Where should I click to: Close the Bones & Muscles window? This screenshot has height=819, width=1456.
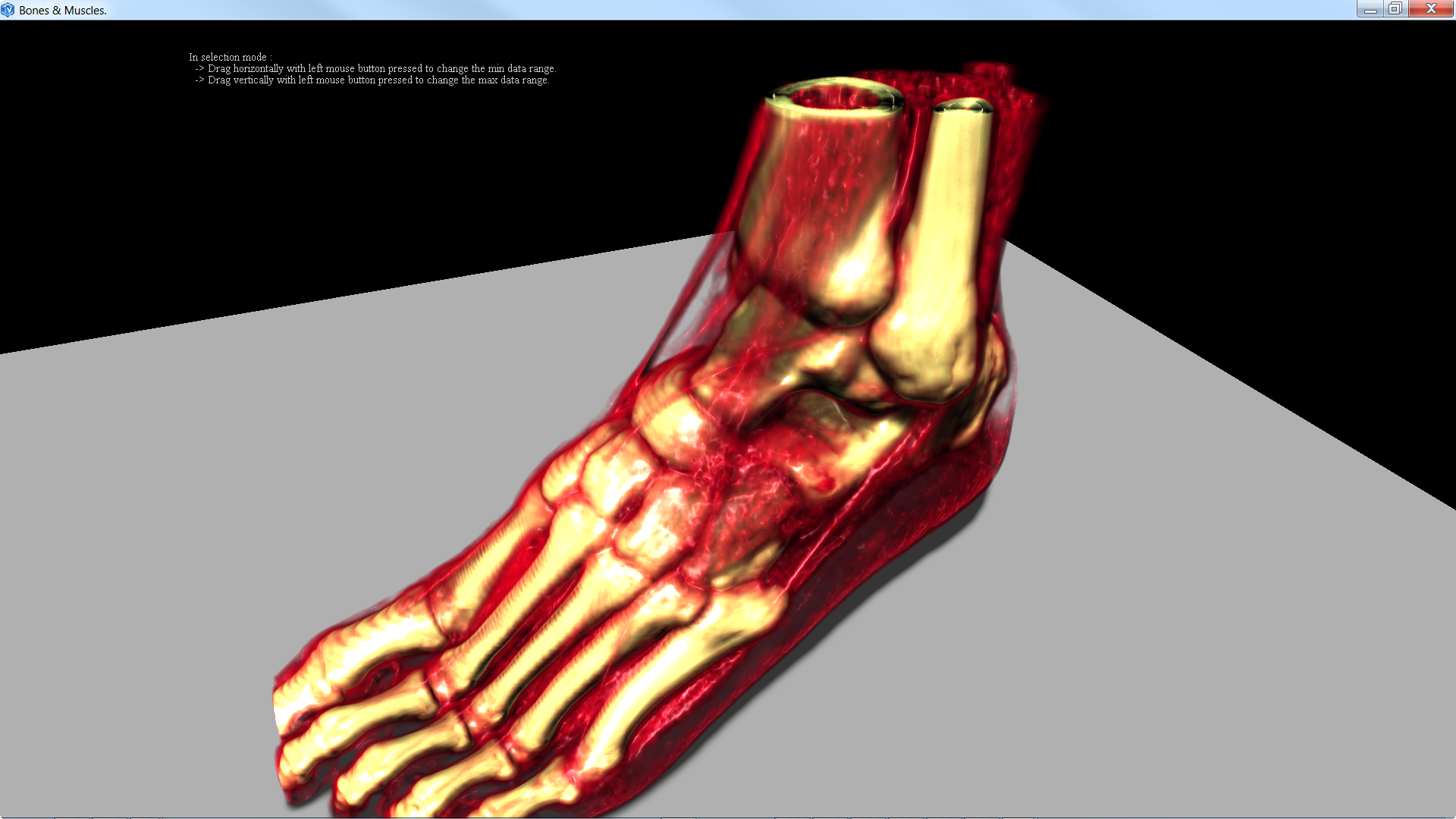click(1431, 9)
